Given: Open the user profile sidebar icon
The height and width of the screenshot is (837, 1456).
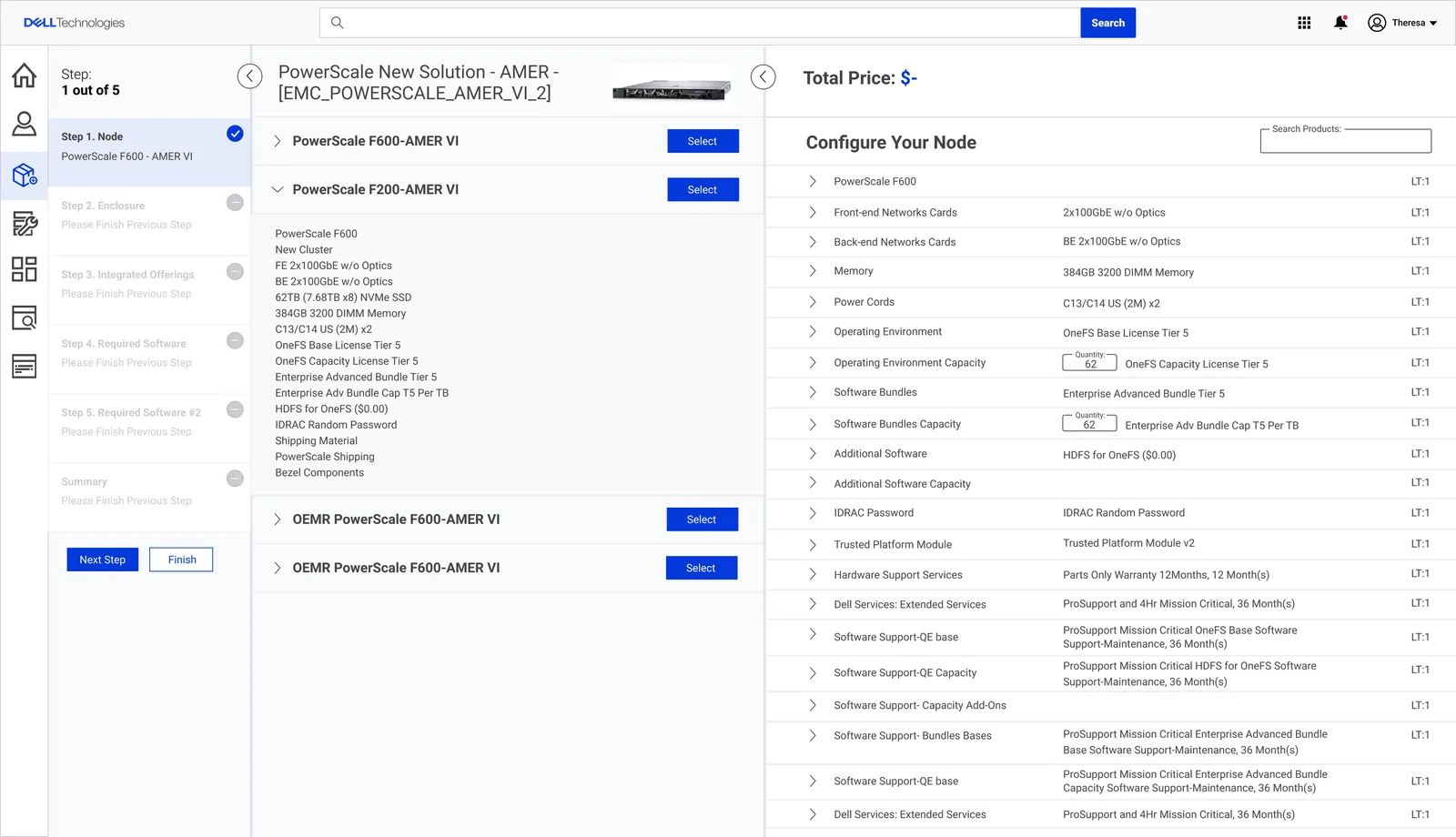Looking at the screenshot, I should (x=25, y=124).
